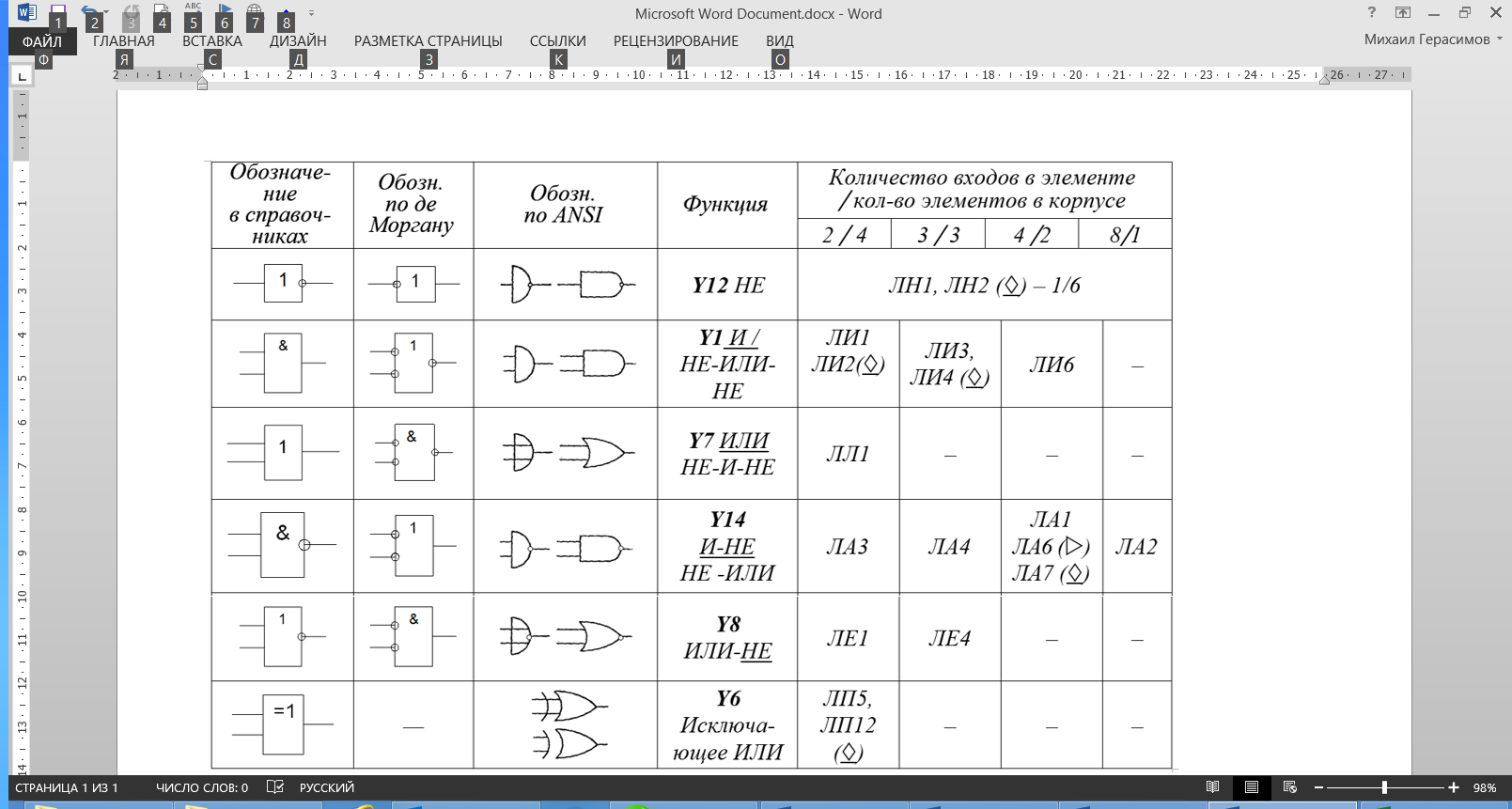Click the 'Y12 НЕ' function cell

tap(727, 285)
